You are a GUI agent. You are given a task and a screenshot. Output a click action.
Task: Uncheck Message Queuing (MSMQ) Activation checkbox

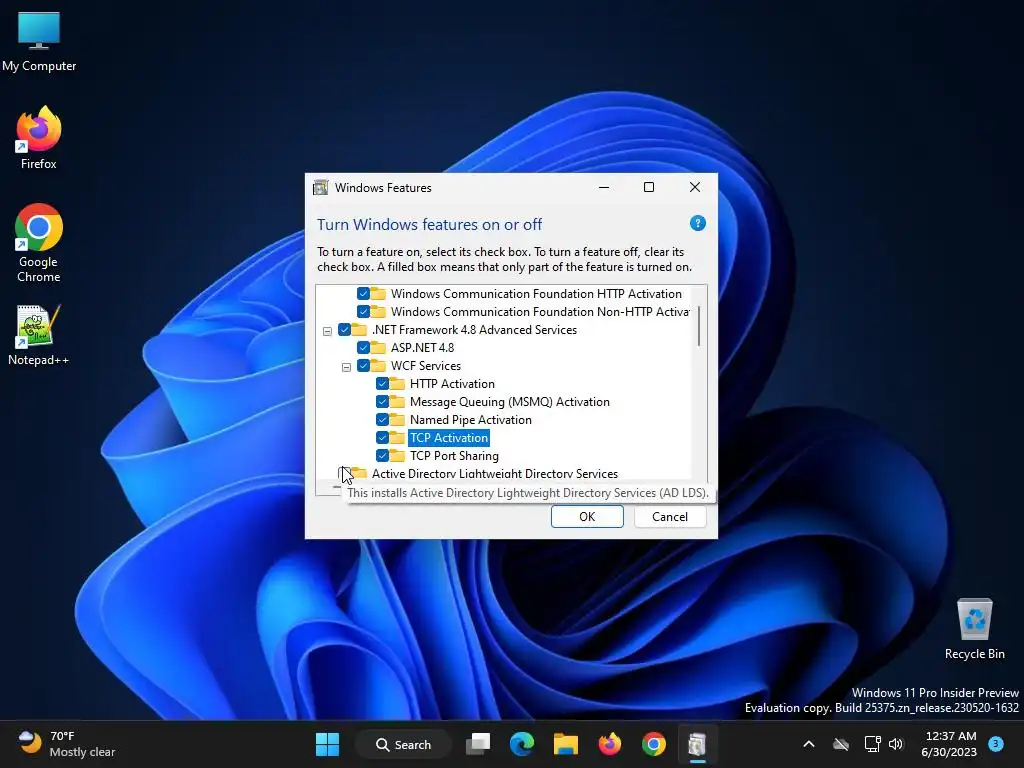click(383, 402)
